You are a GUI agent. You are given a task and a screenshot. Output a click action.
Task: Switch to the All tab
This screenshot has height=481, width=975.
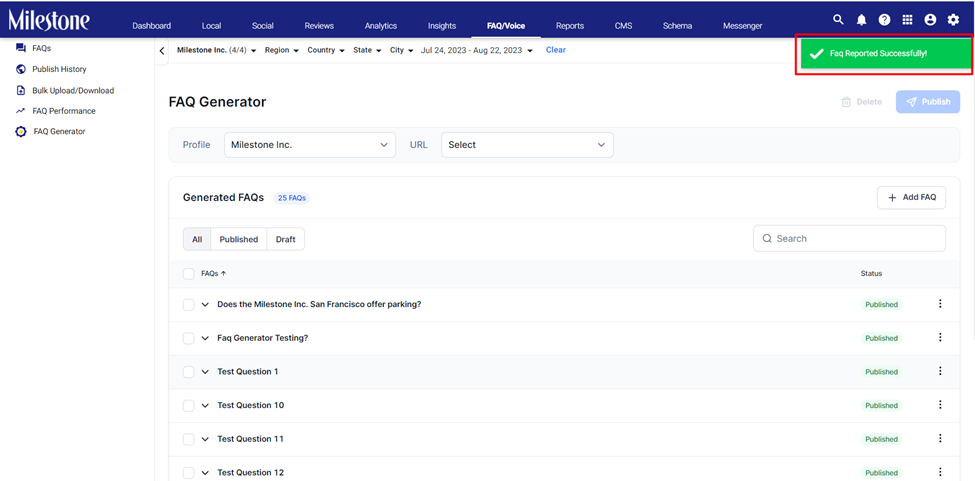coord(197,239)
